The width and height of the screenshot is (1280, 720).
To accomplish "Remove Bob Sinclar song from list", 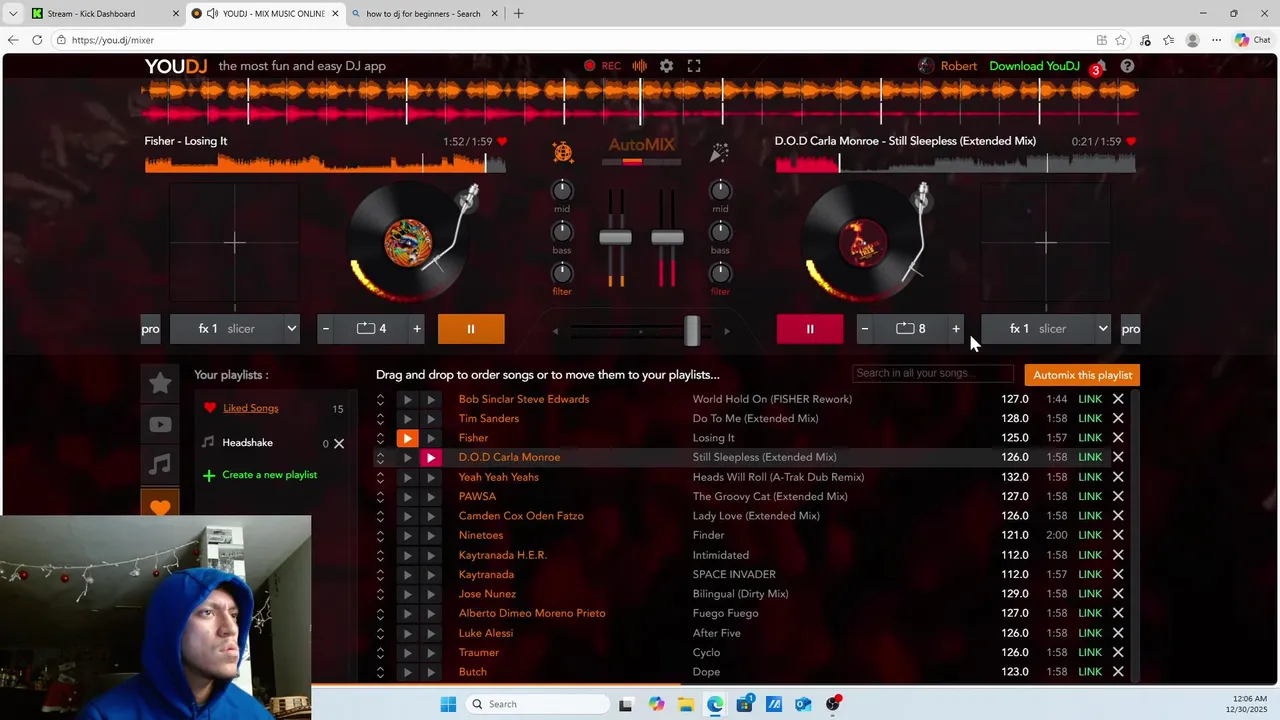I will click(x=1118, y=399).
